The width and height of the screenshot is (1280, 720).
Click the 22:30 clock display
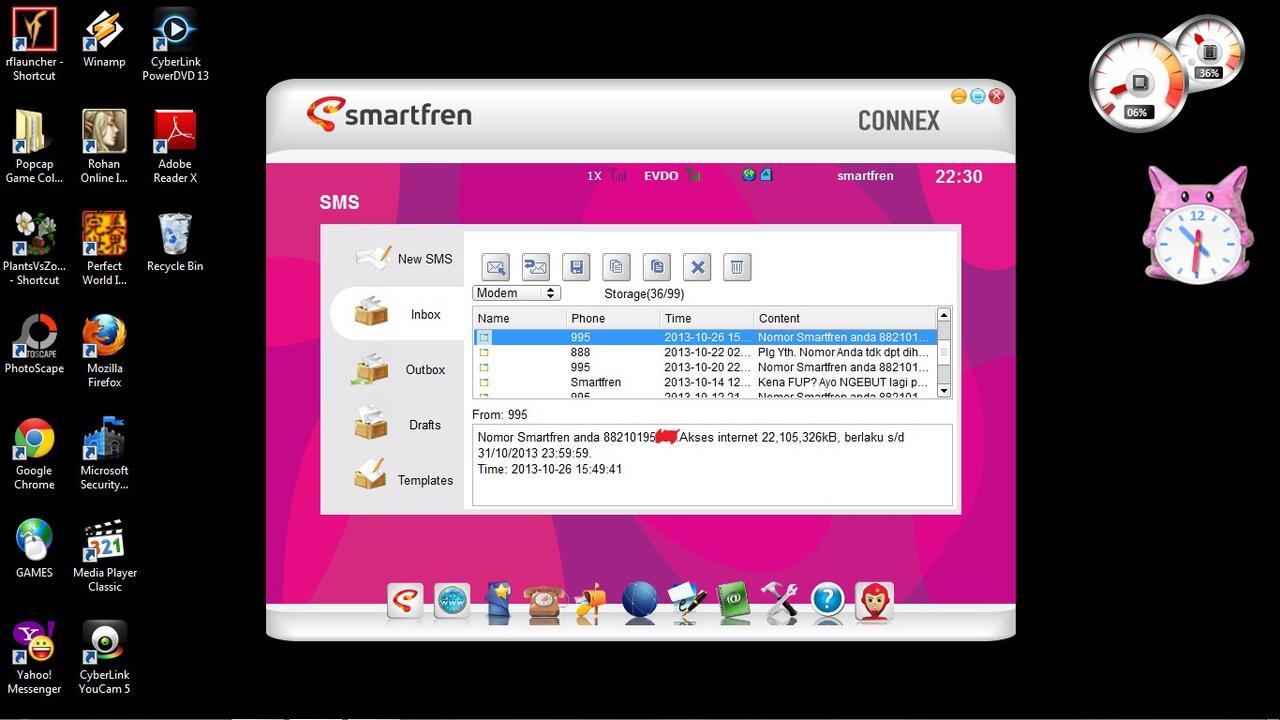[x=958, y=176]
